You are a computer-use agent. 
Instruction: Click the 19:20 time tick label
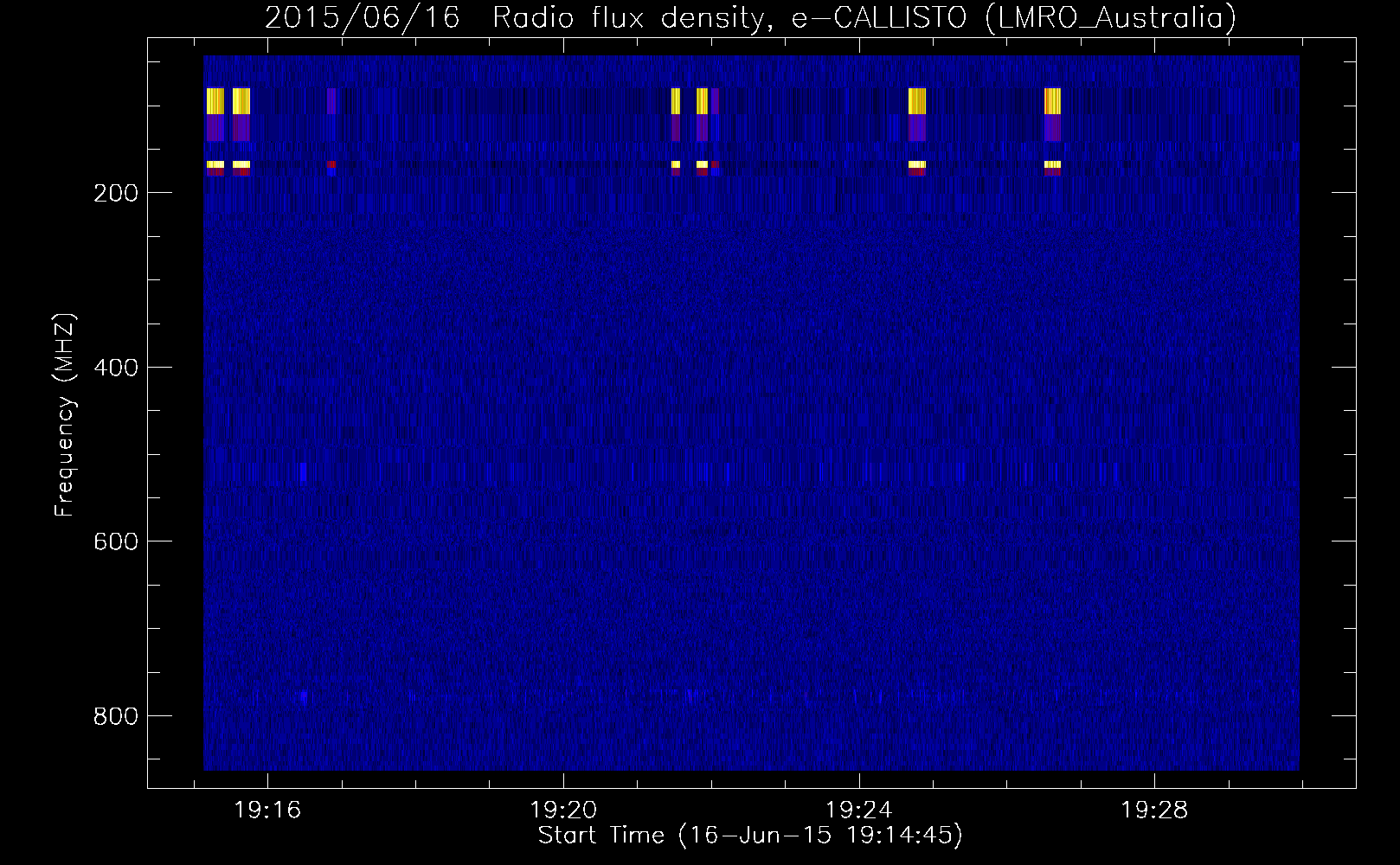point(564,811)
